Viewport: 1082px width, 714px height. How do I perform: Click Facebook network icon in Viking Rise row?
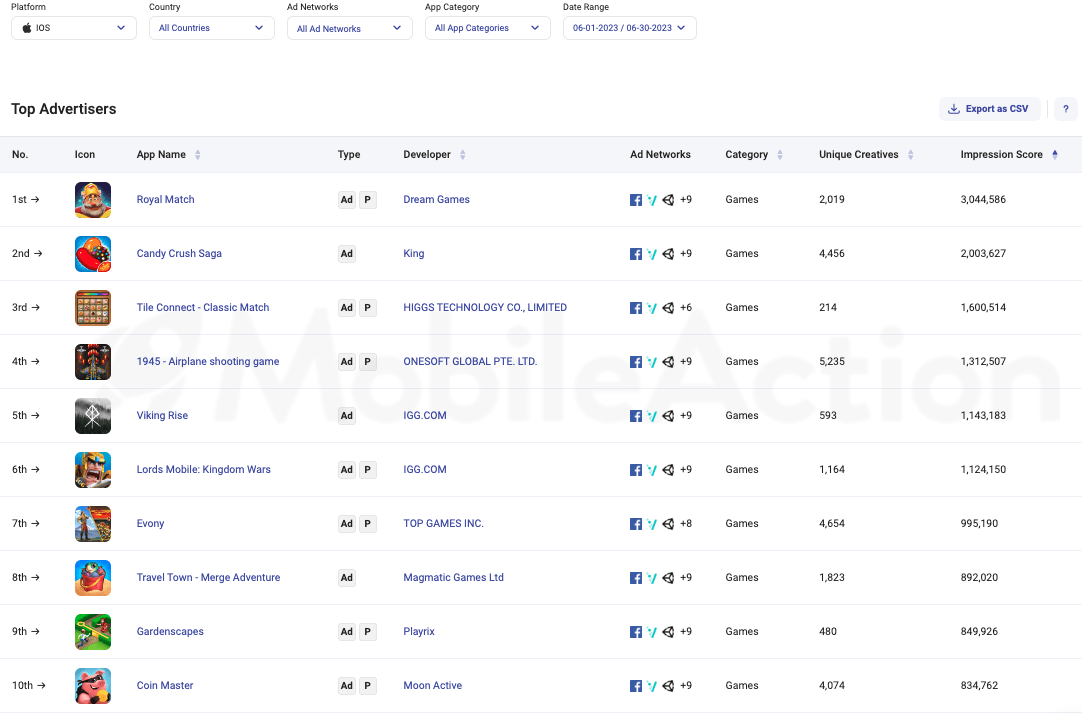pos(636,416)
